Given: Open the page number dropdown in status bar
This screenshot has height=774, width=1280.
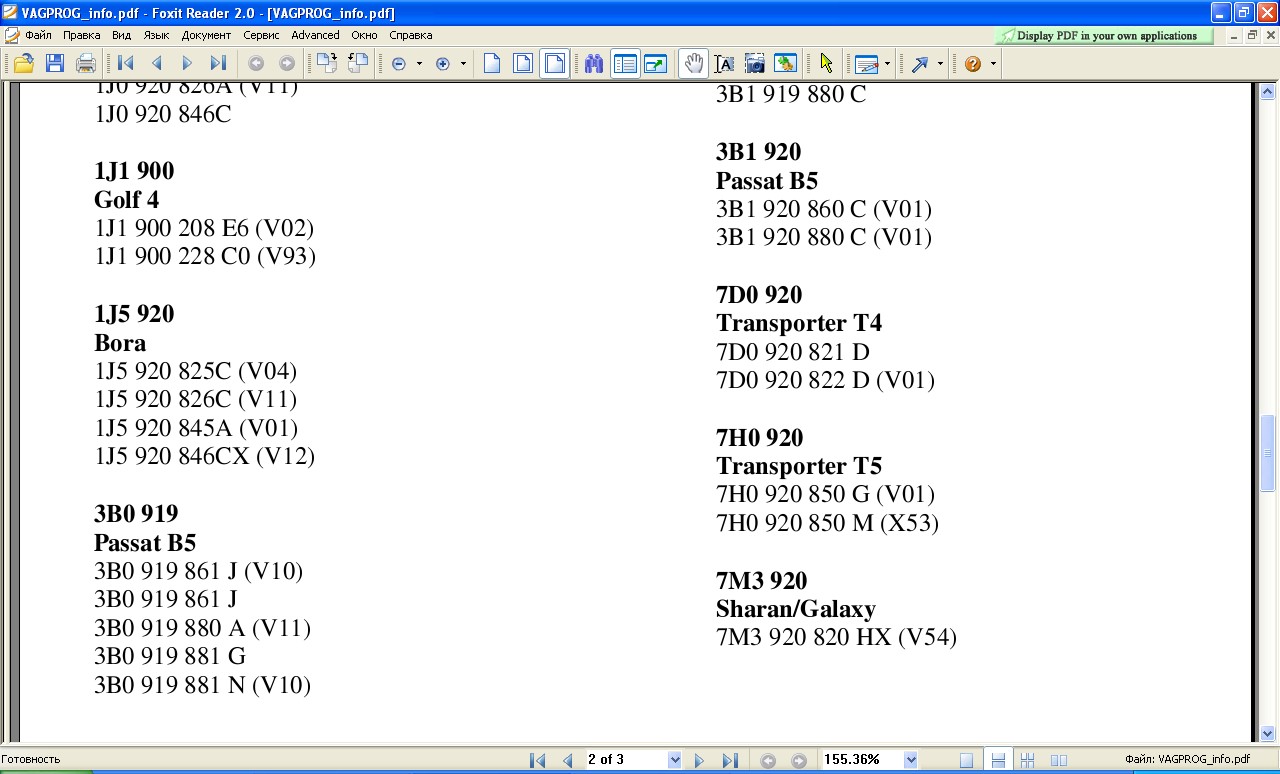Looking at the screenshot, I should [675, 760].
